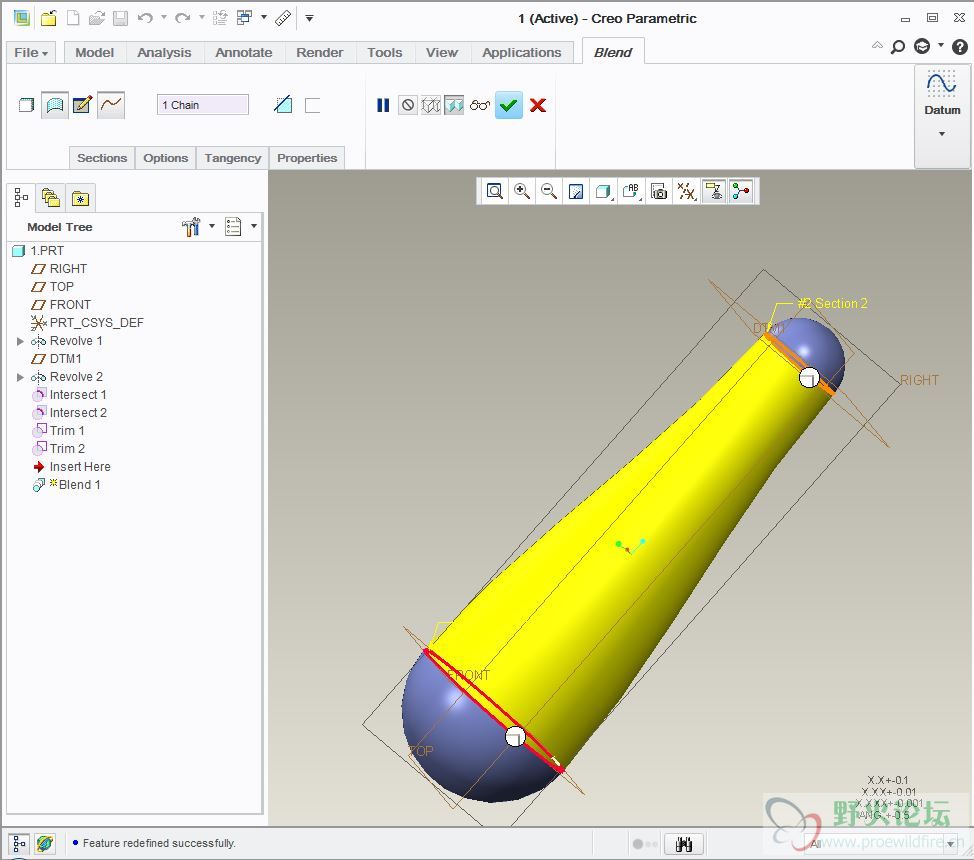Screen dimensions: 974x860
Task: Open Customize Quick Access Toolbar dropdown
Action: tap(309, 18)
